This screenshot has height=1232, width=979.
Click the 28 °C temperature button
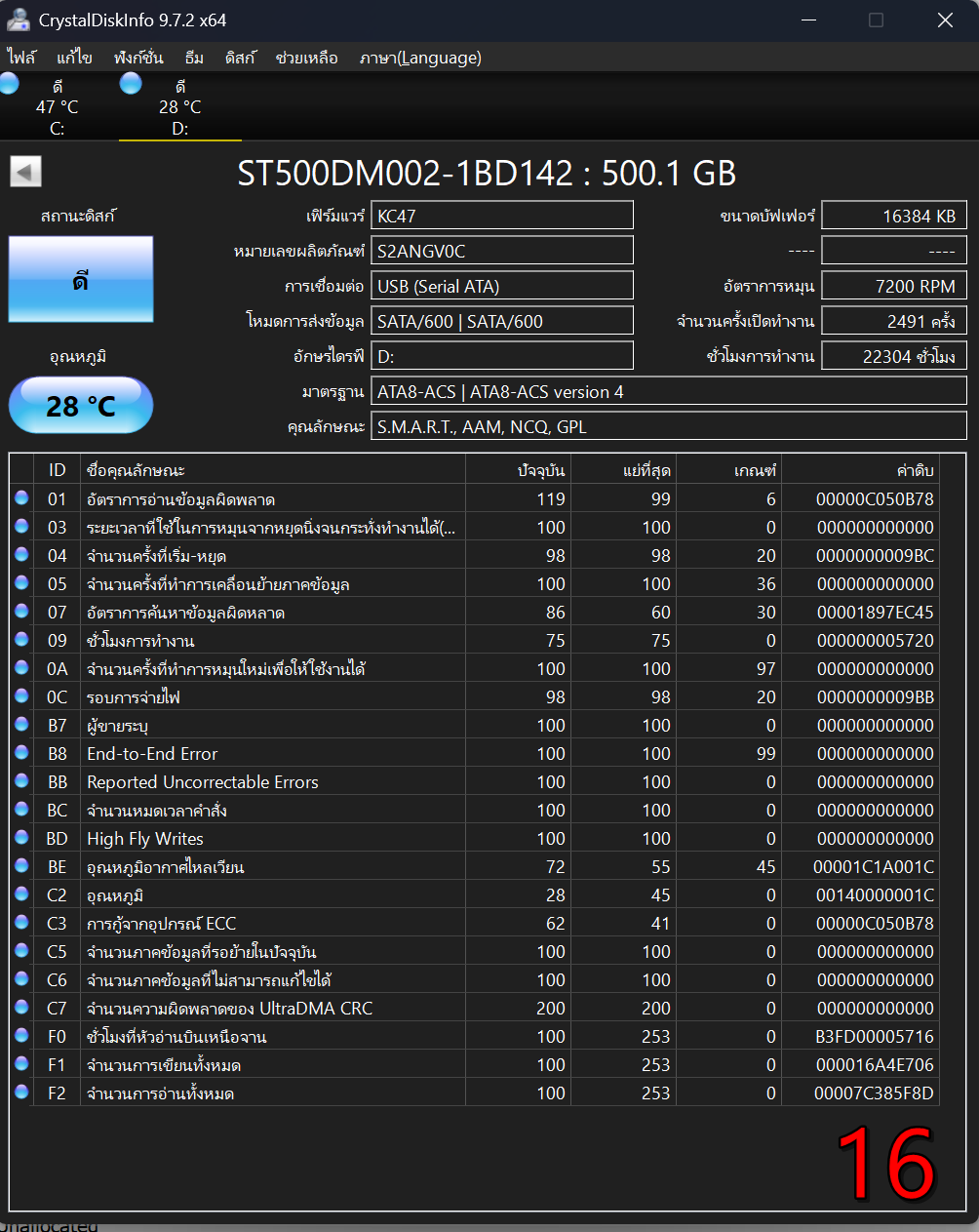pos(81,405)
